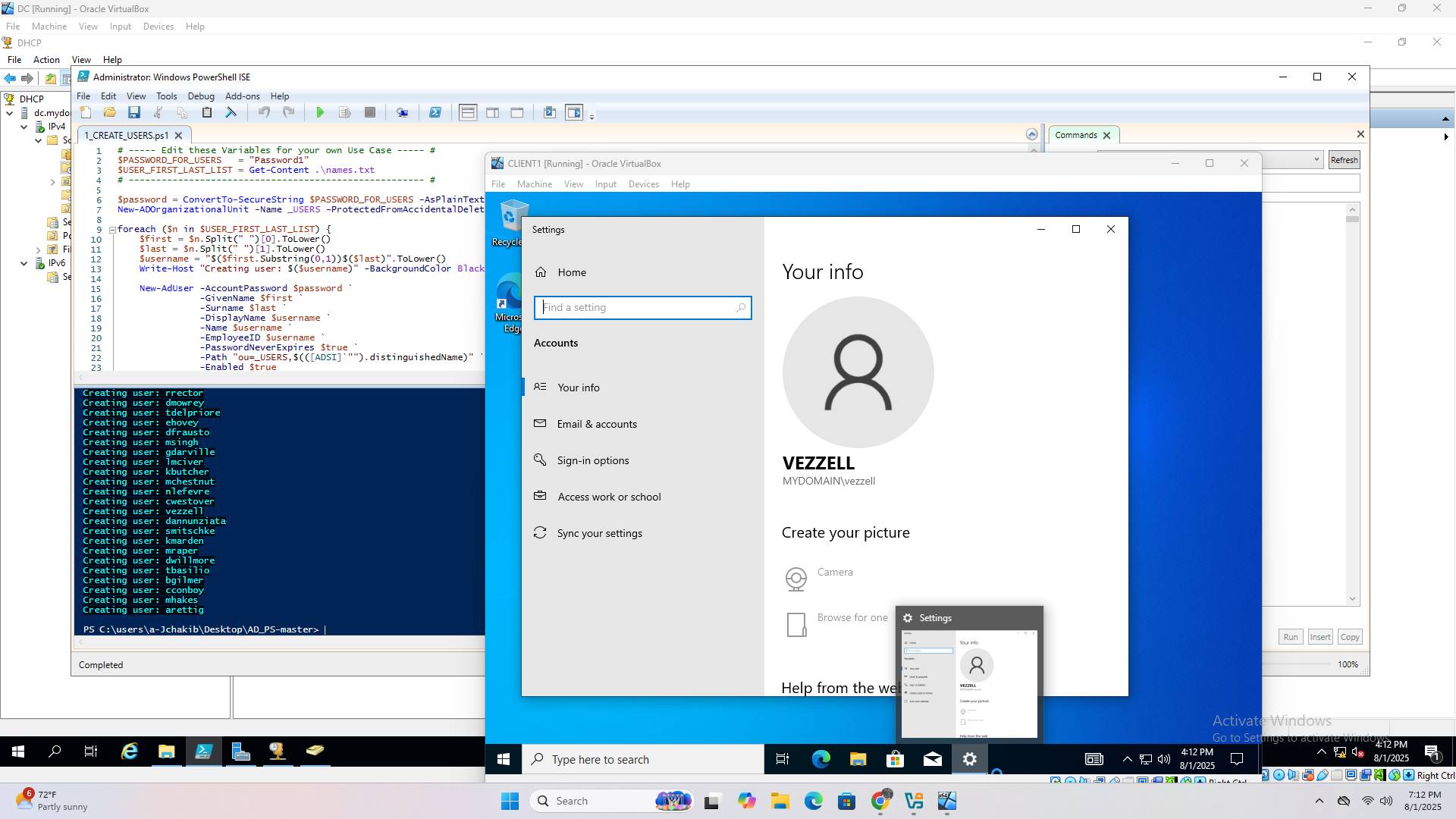Open Microsoft Edge in CLIENT1 taskbar
Screen dimensions: 1456x819
tap(821, 759)
